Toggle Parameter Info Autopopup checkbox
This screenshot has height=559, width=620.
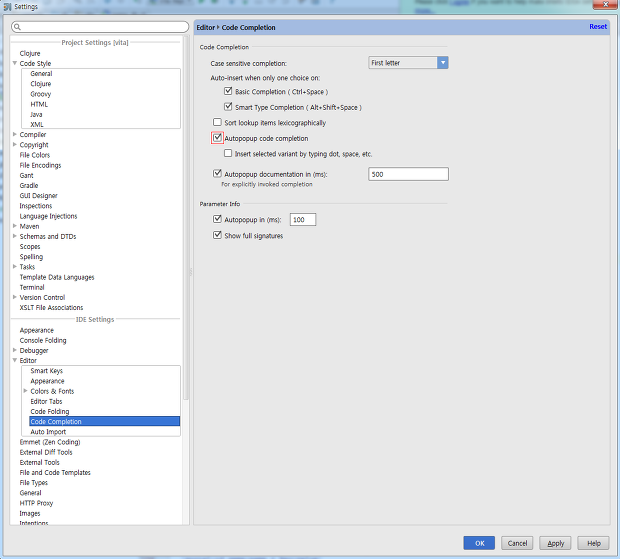(217, 219)
